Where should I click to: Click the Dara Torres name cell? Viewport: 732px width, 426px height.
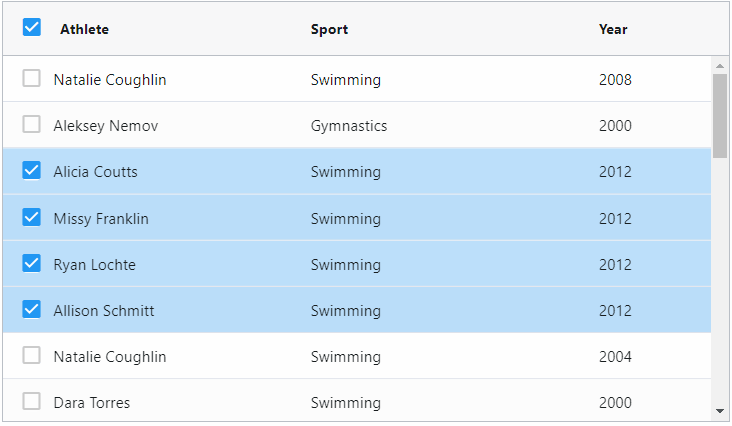point(92,403)
